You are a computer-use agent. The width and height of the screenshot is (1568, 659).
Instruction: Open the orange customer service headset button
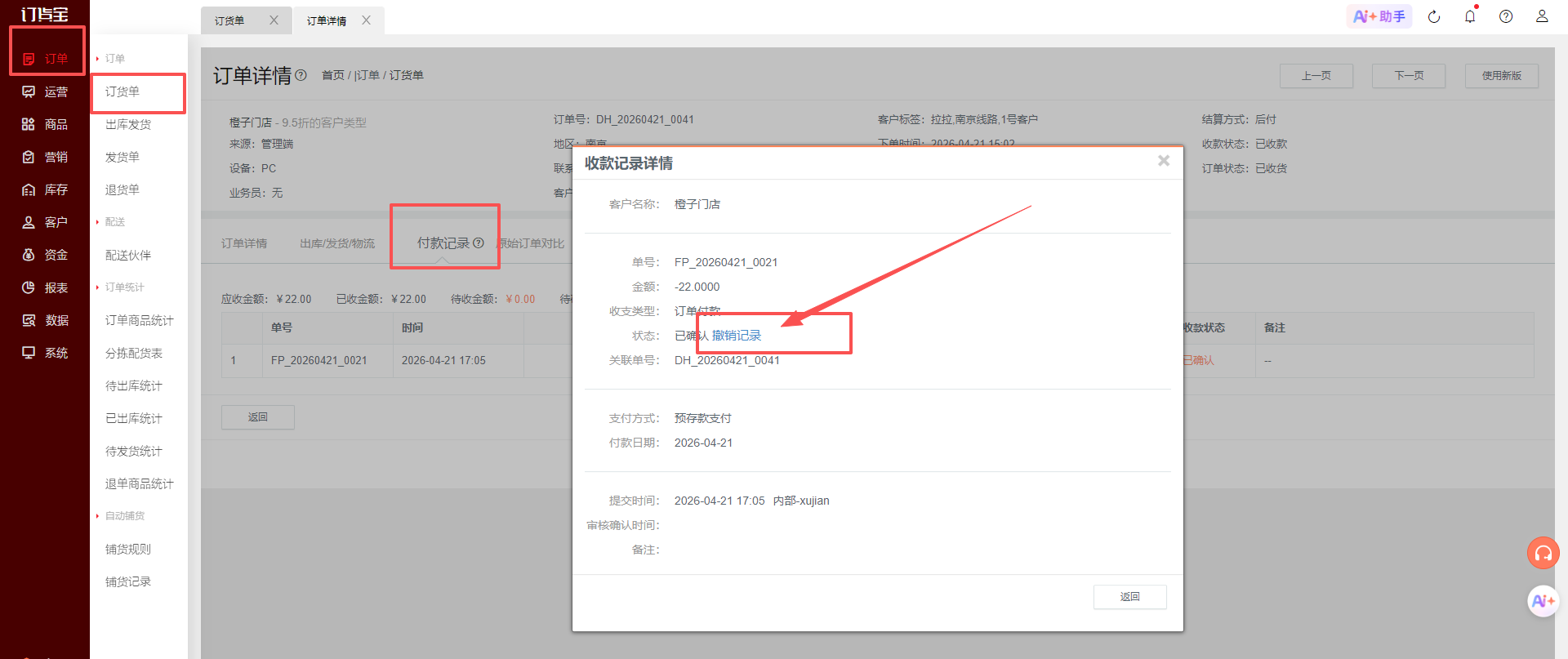click(1543, 553)
